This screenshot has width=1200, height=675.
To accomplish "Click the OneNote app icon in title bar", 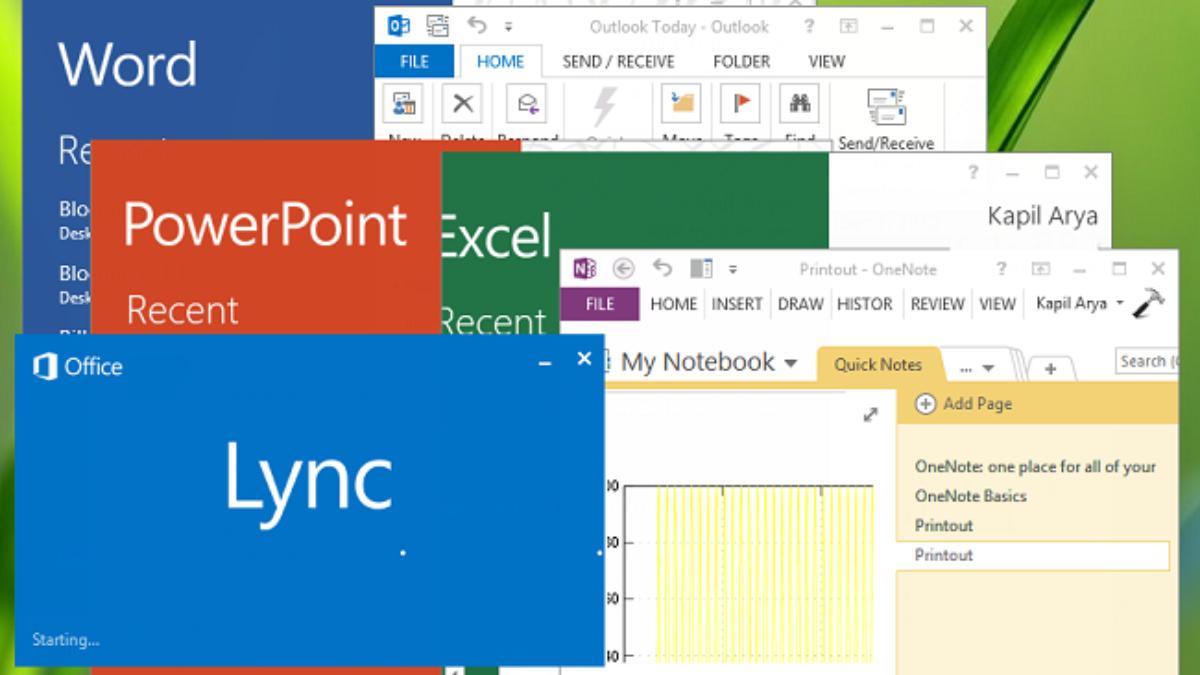I will [585, 268].
